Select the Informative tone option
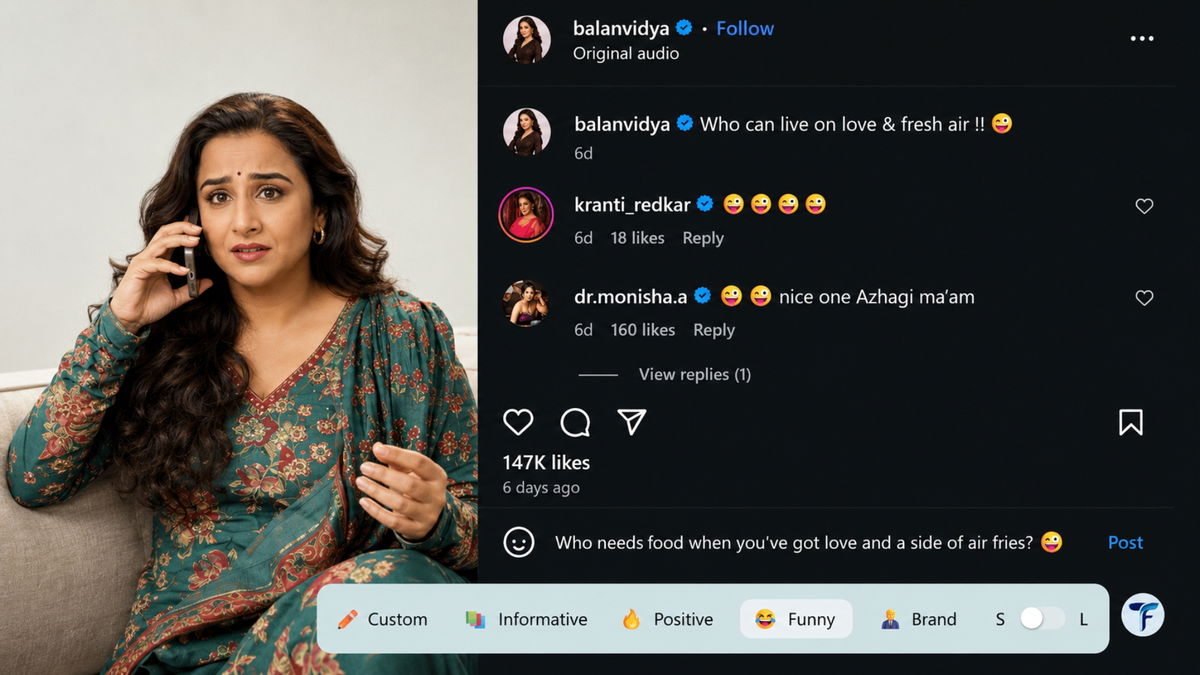Image resolution: width=1200 pixels, height=675 pixels. (x=526, y=619)
